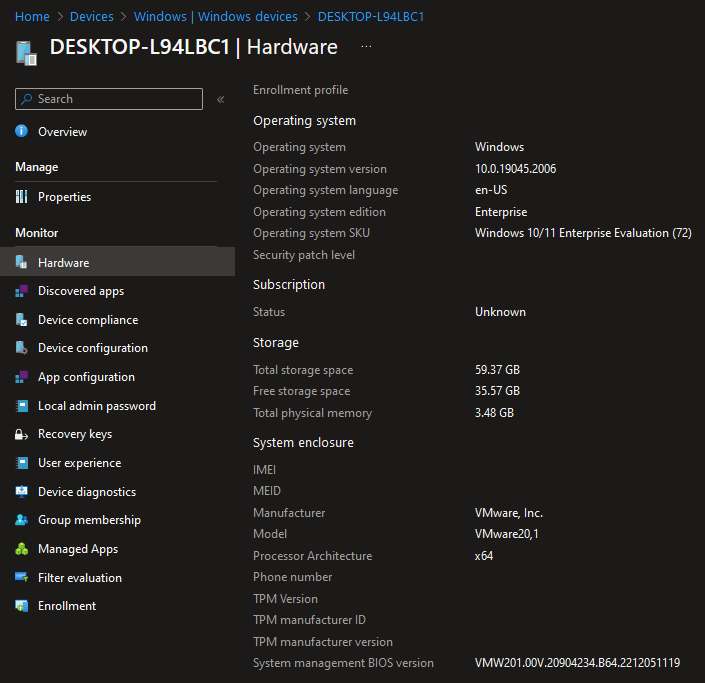Click the Phone number label
This screenshot has width=705, height=683.
[x=292, y=577]
